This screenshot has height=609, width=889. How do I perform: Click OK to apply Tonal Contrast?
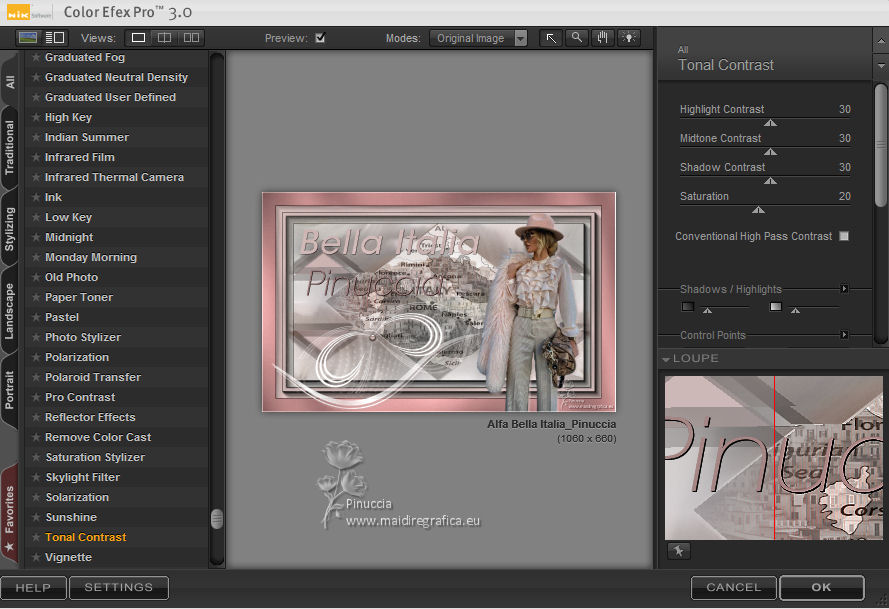822,587
